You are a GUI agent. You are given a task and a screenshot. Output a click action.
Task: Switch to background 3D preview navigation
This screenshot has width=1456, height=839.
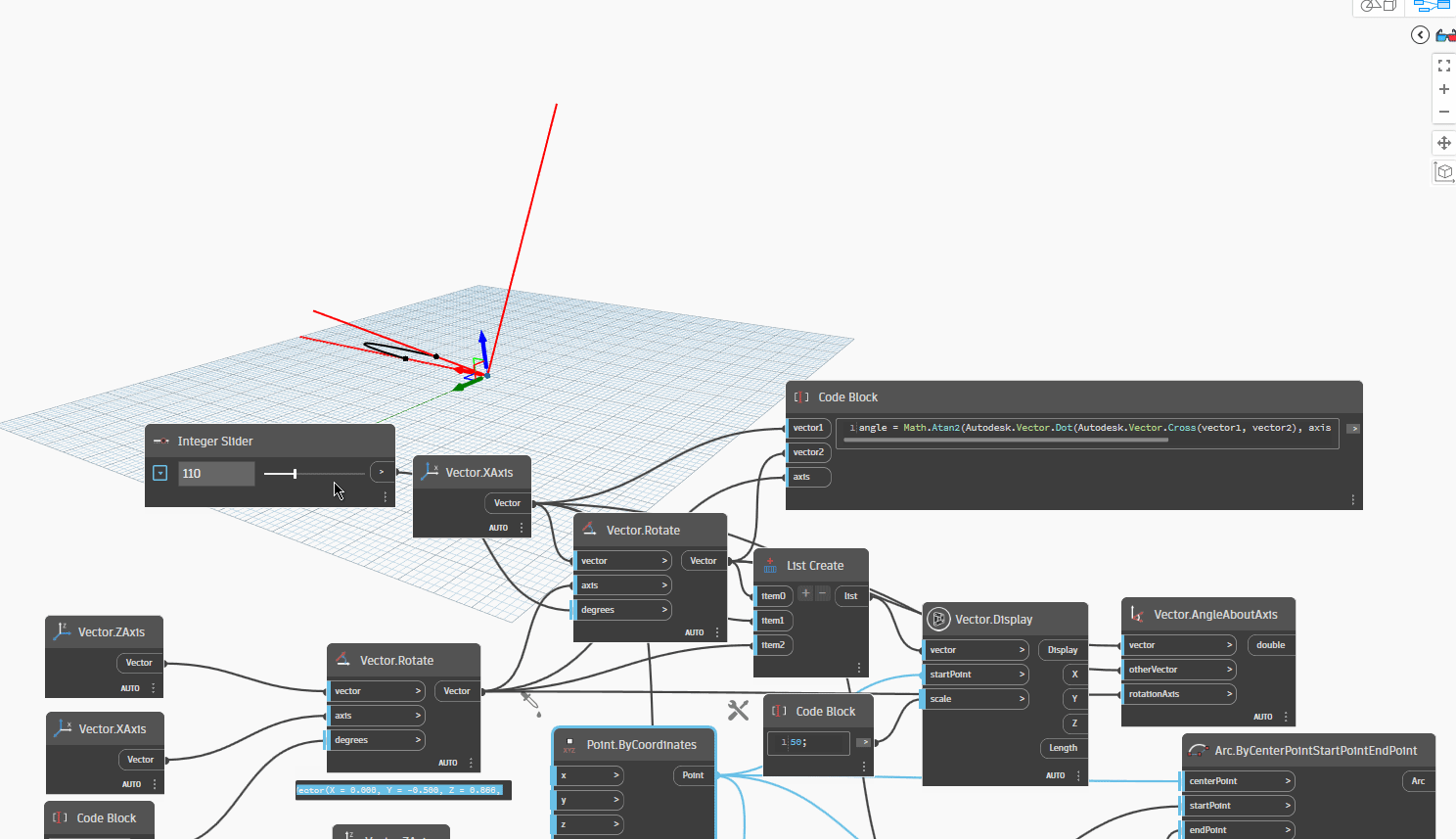click(x=1378, y=6)
